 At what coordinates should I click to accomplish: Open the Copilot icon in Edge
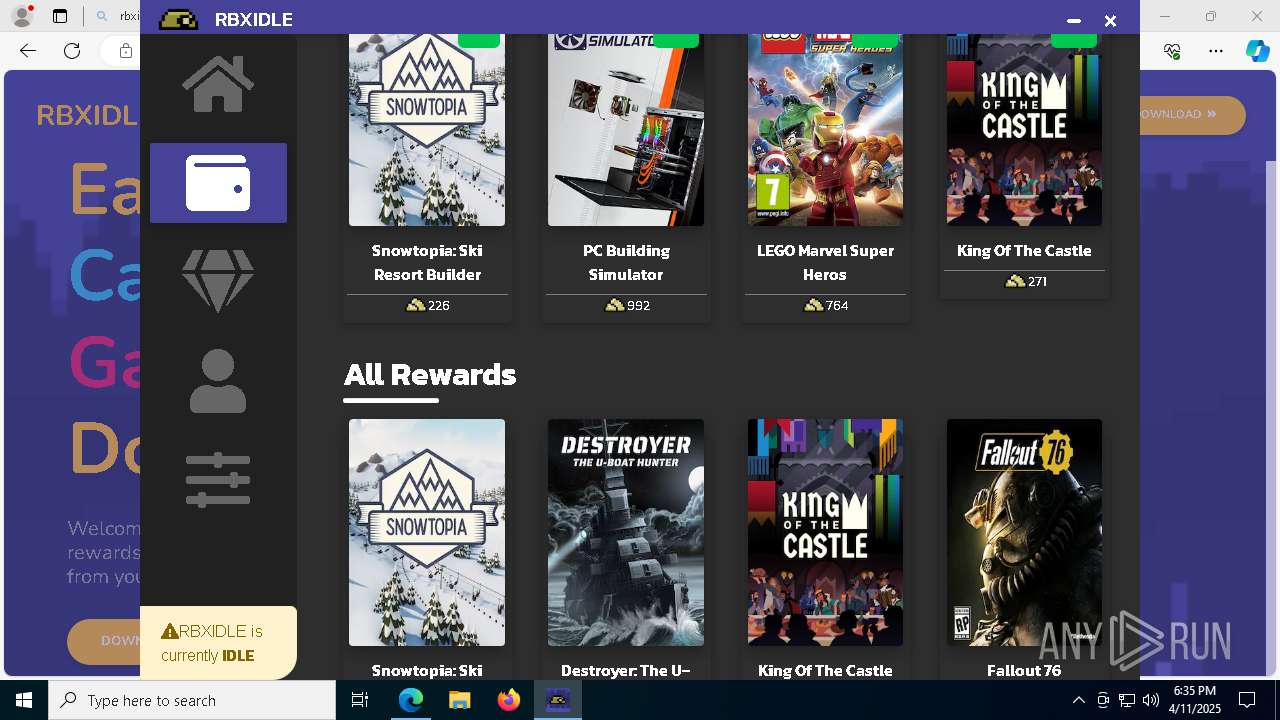click(x=1257, y=51)
